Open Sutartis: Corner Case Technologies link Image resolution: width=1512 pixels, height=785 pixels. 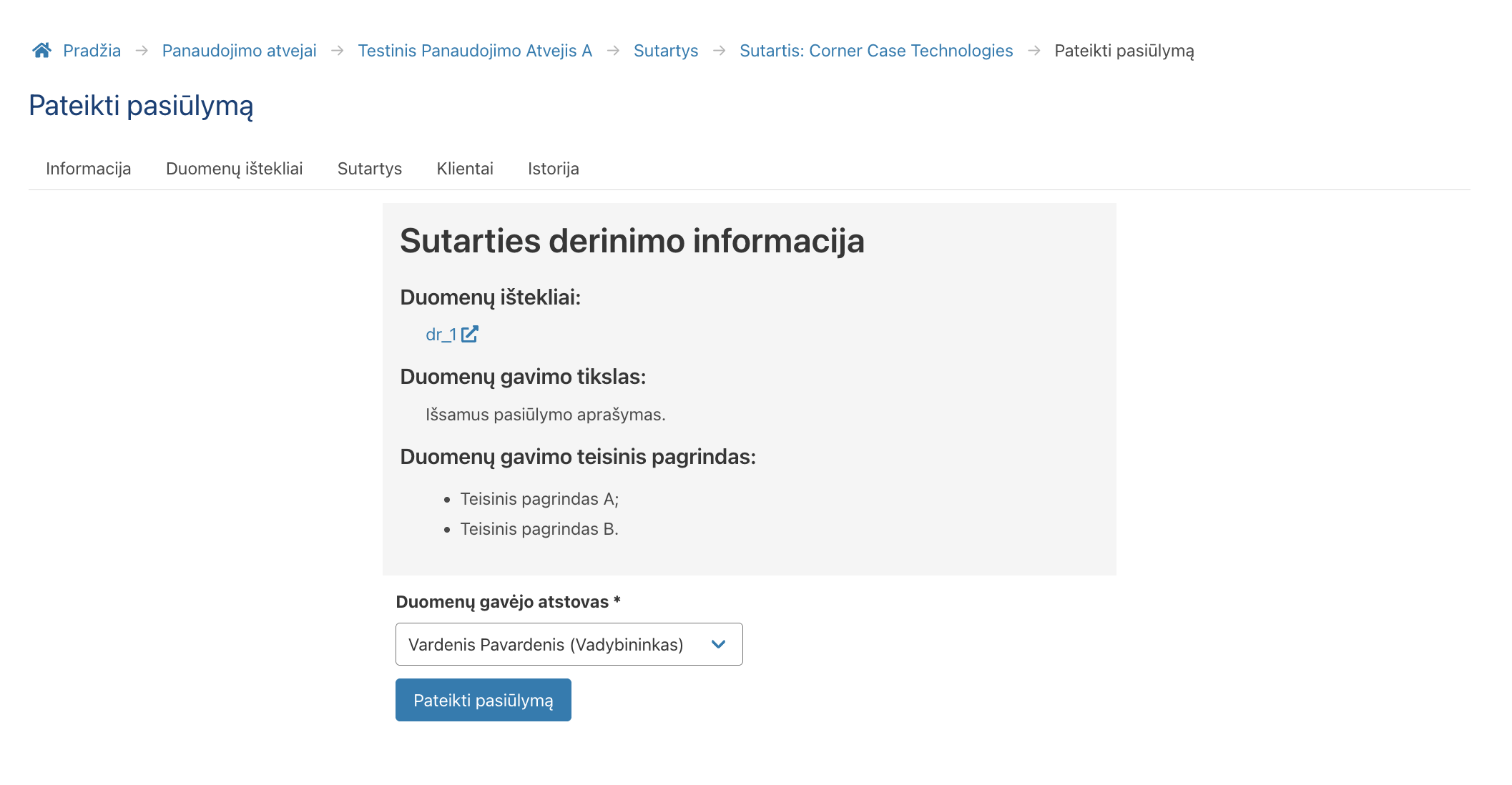(876, 51)
